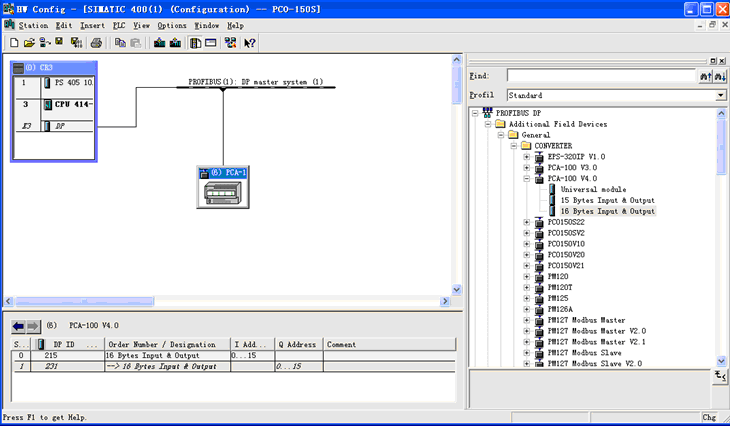This screenshot has width=730, height=427.
Task: Collapse the PCA-100 V4.0 tree node
Action: [x=527, y=179]
